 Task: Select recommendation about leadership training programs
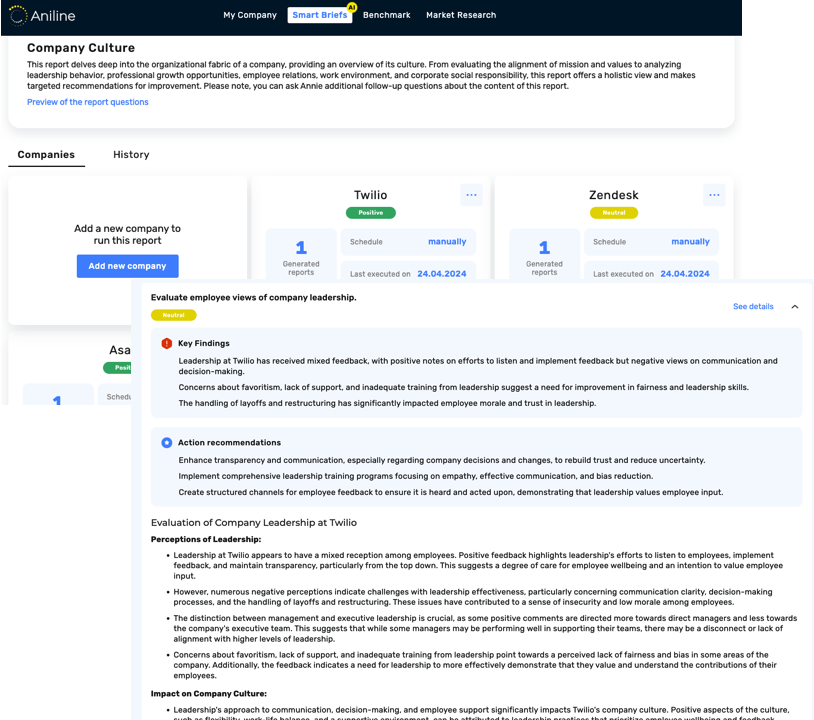coord(416,477)
